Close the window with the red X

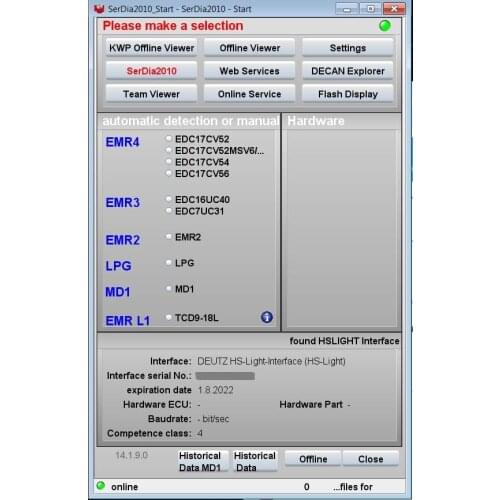pyautogui.click(x=394, y=9)
